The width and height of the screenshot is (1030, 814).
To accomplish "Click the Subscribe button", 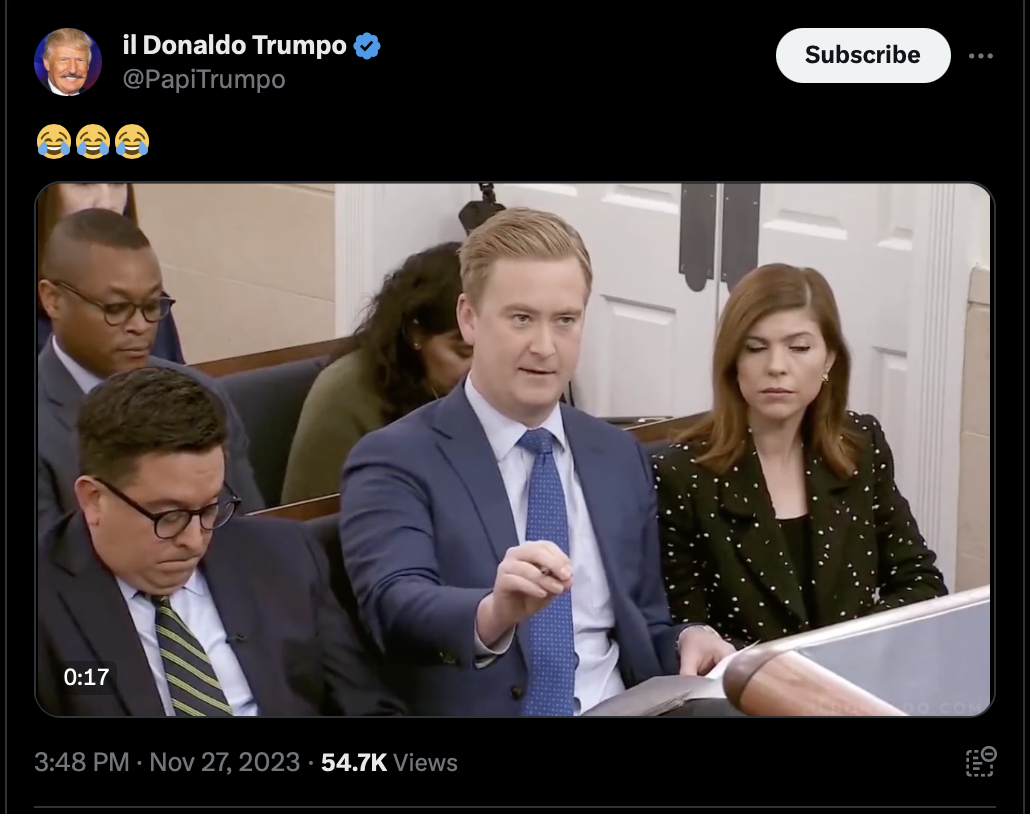I will coord(863,55).
